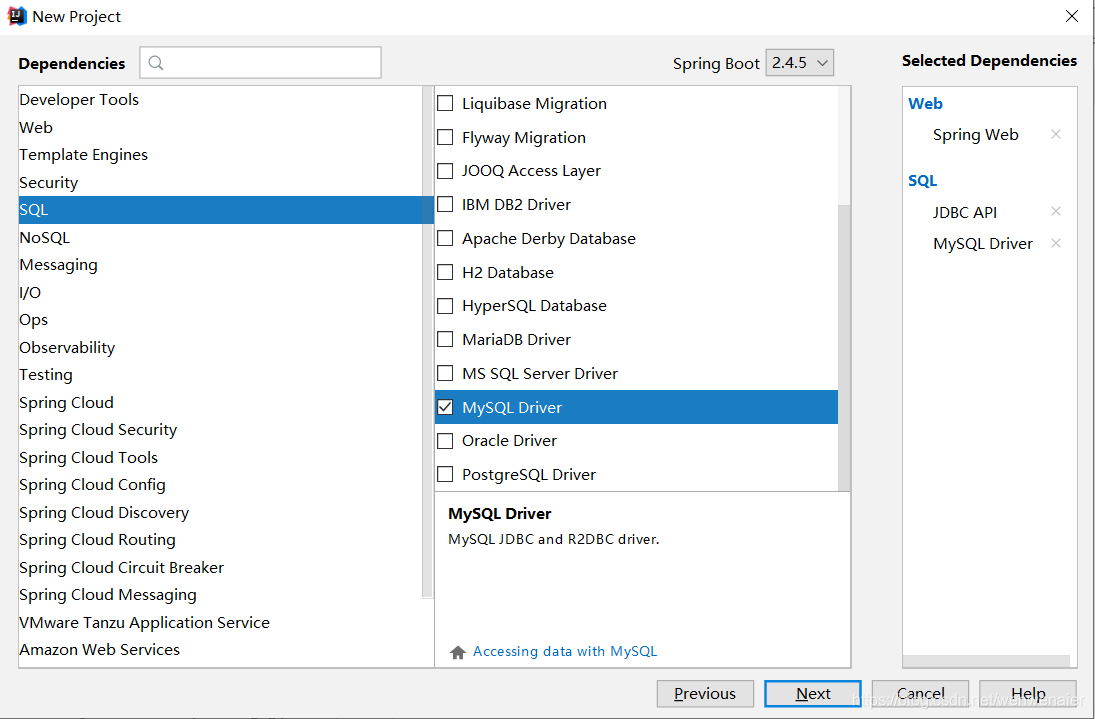Click the home icon beside MySQL guide link
This screenshot has height=719, width=1095.
click(457, 652)
